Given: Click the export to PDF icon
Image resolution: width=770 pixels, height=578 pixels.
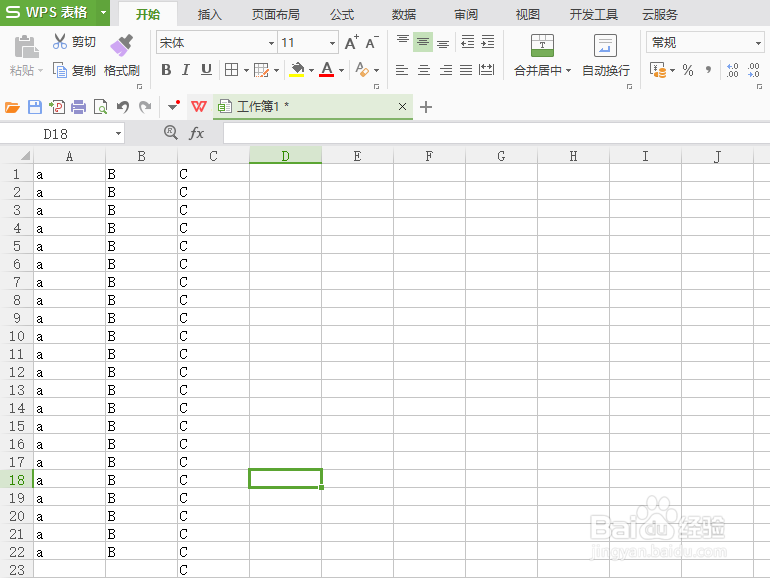Looking at the screenshot, I should [x=57, y=107].
